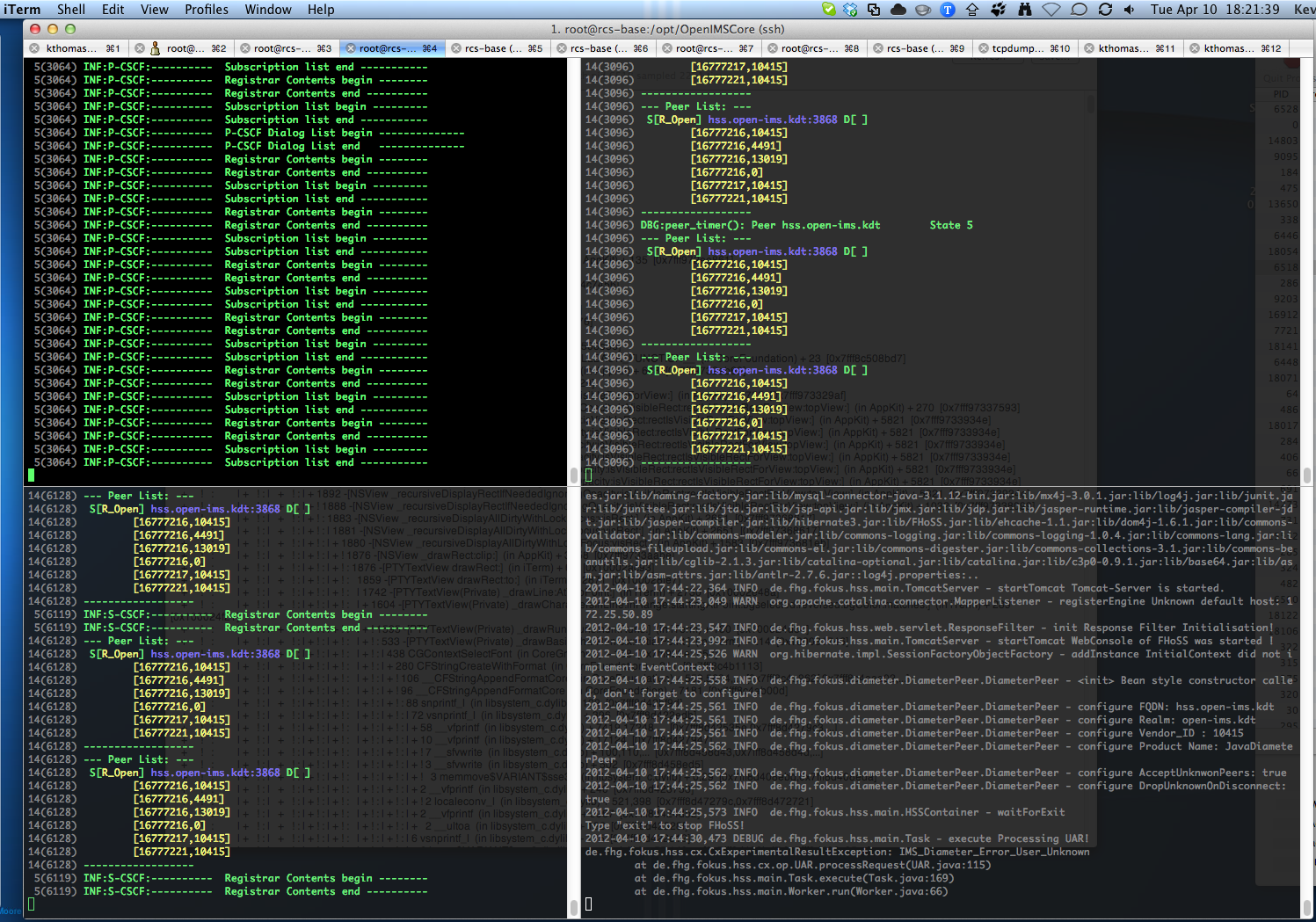Click the paw-print icon in the menu bar
The image size is (1316, 922).
coord(998,10)
